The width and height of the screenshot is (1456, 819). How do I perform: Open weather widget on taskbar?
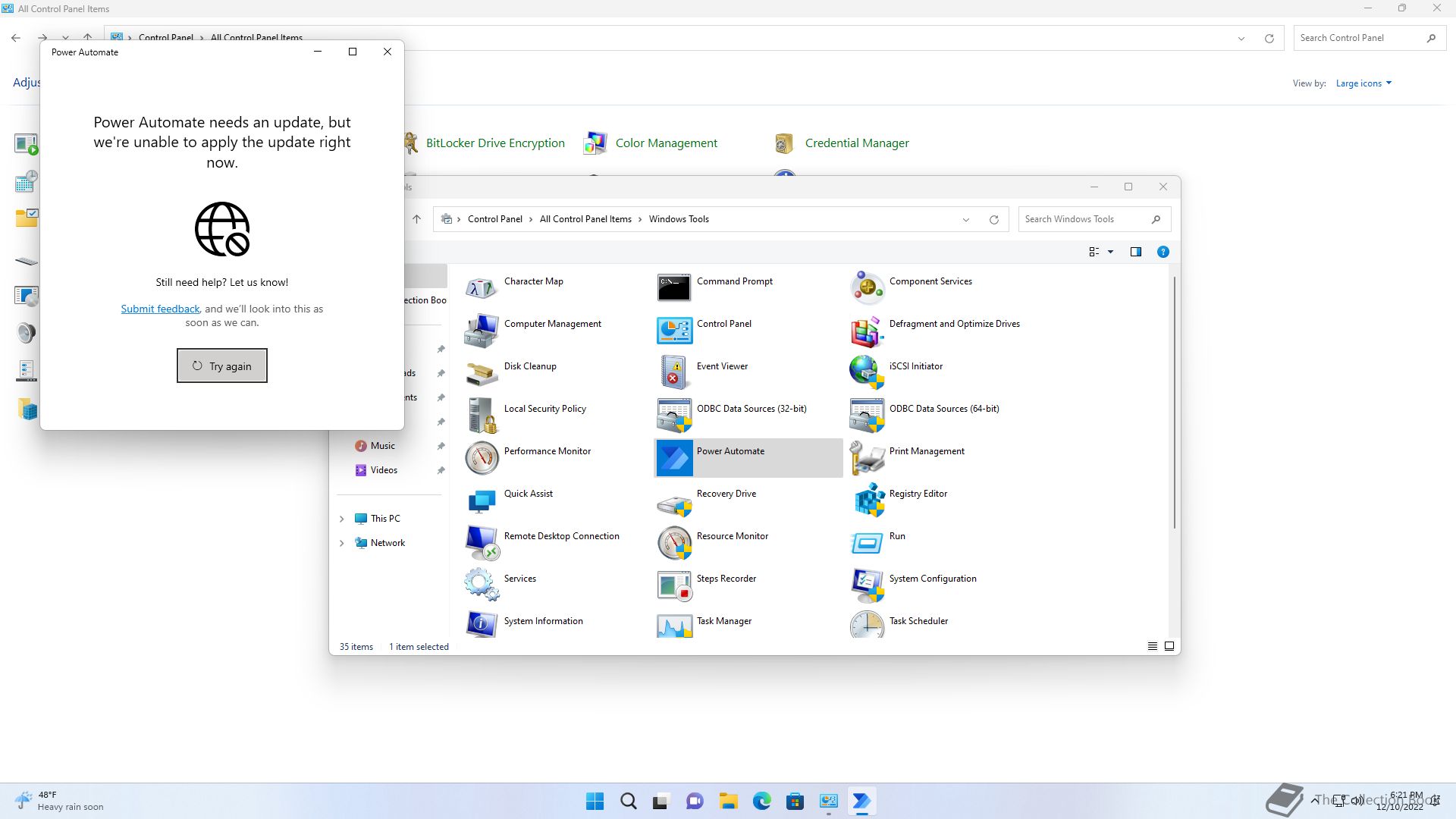(x=59, y=801)
